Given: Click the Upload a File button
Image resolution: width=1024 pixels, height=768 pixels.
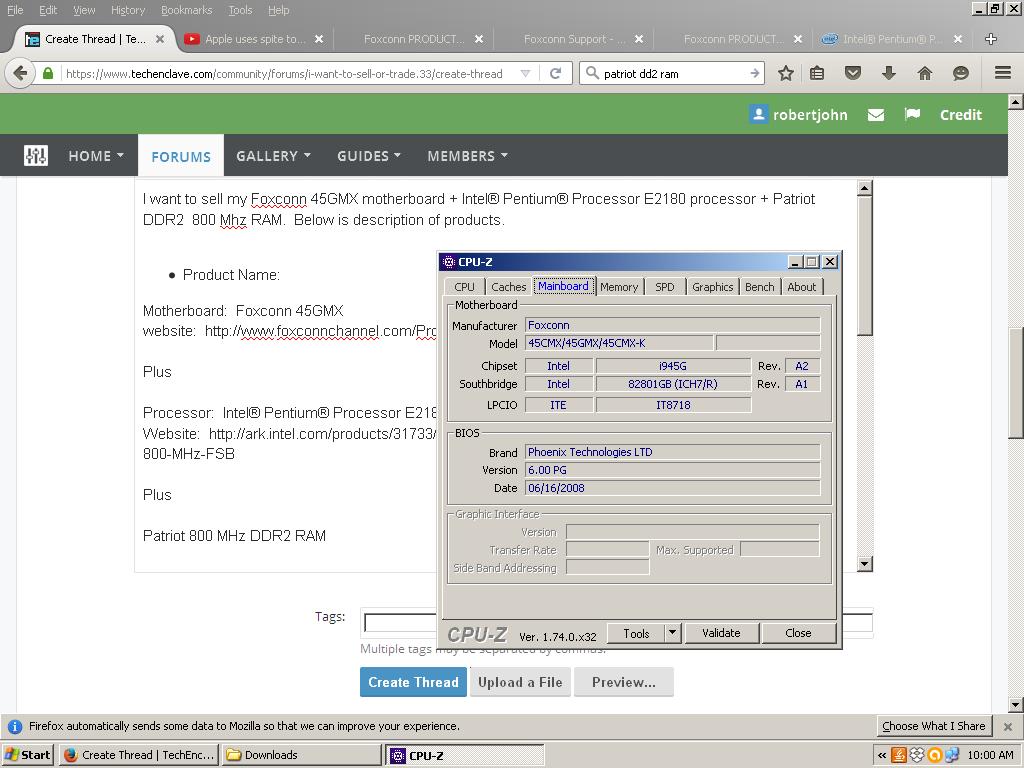Looking at the screenshot, I should [520, 682].
